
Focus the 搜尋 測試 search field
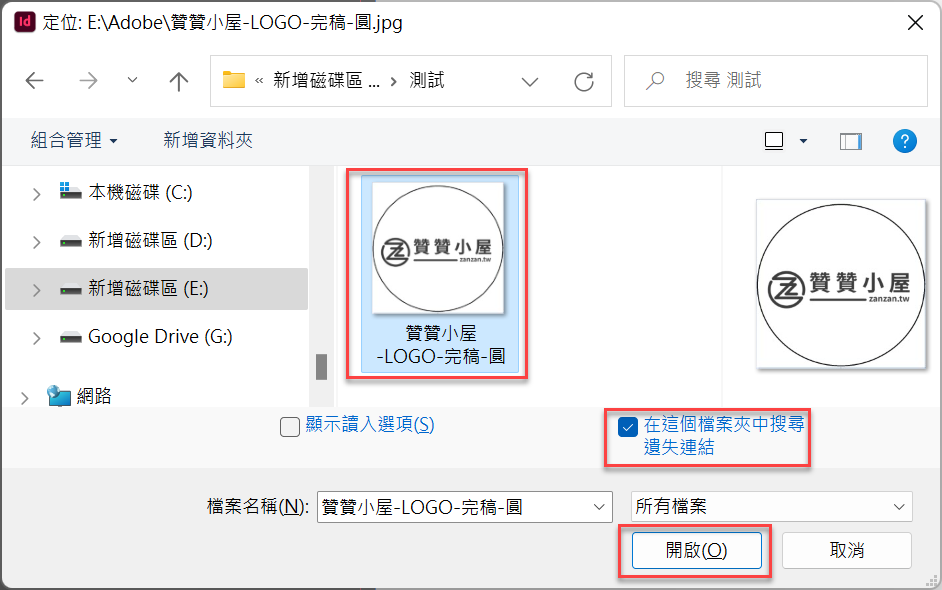pos(776,81)
